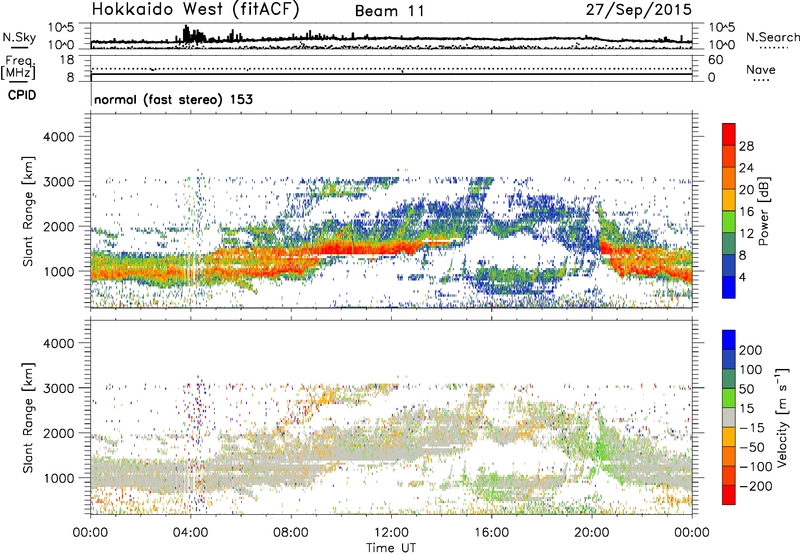Viewport: 800px width, 554px height.
Task: Click the '60' Nave axis tick
Action: (x=715, y=60)
